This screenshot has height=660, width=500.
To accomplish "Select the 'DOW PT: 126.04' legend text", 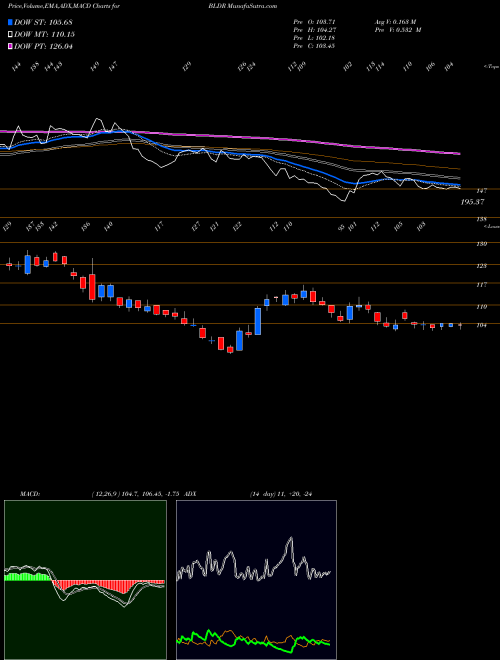I will (x=44, y=46).
